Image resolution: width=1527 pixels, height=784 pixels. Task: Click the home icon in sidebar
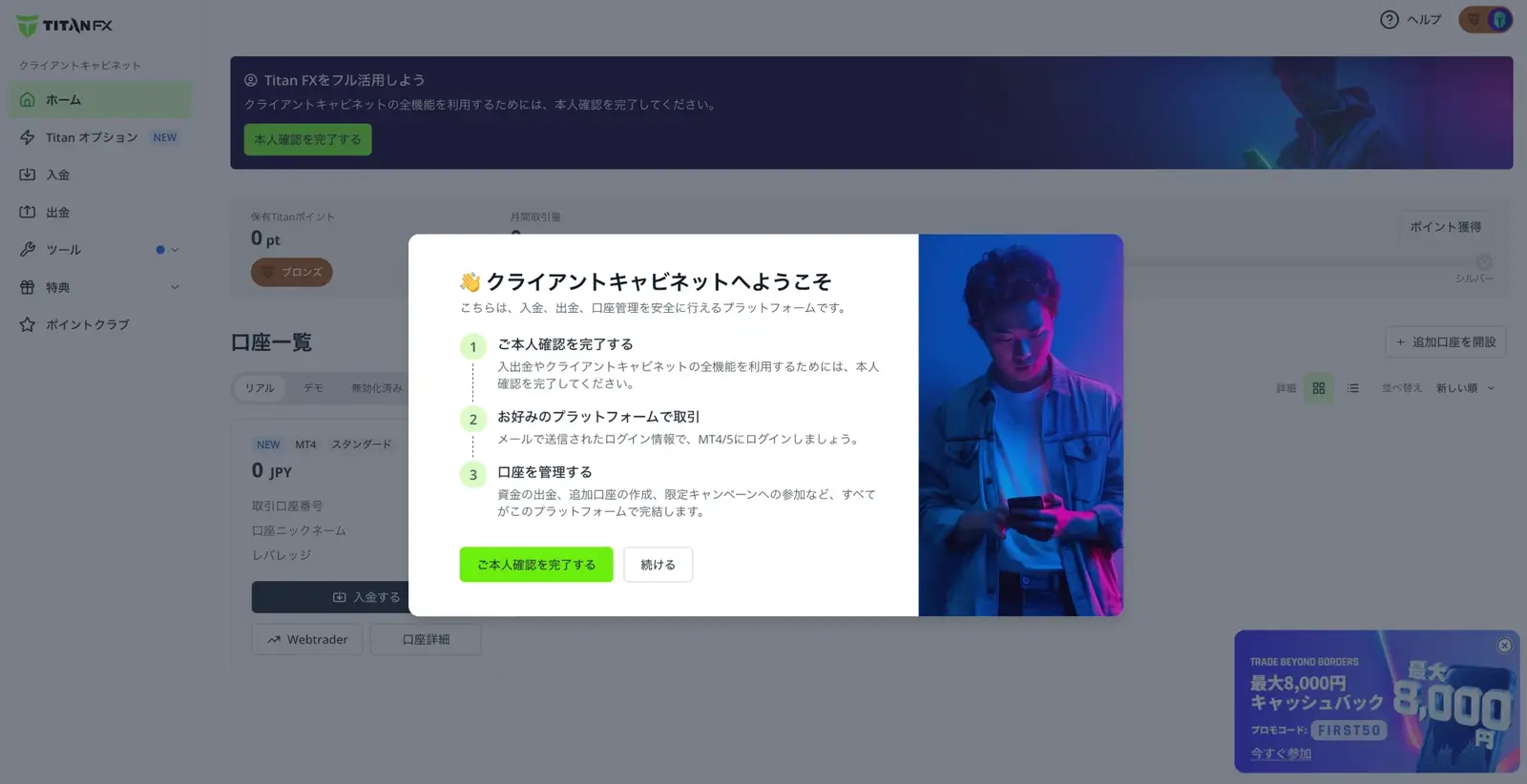pyautogui.click(x=28, y=99)
